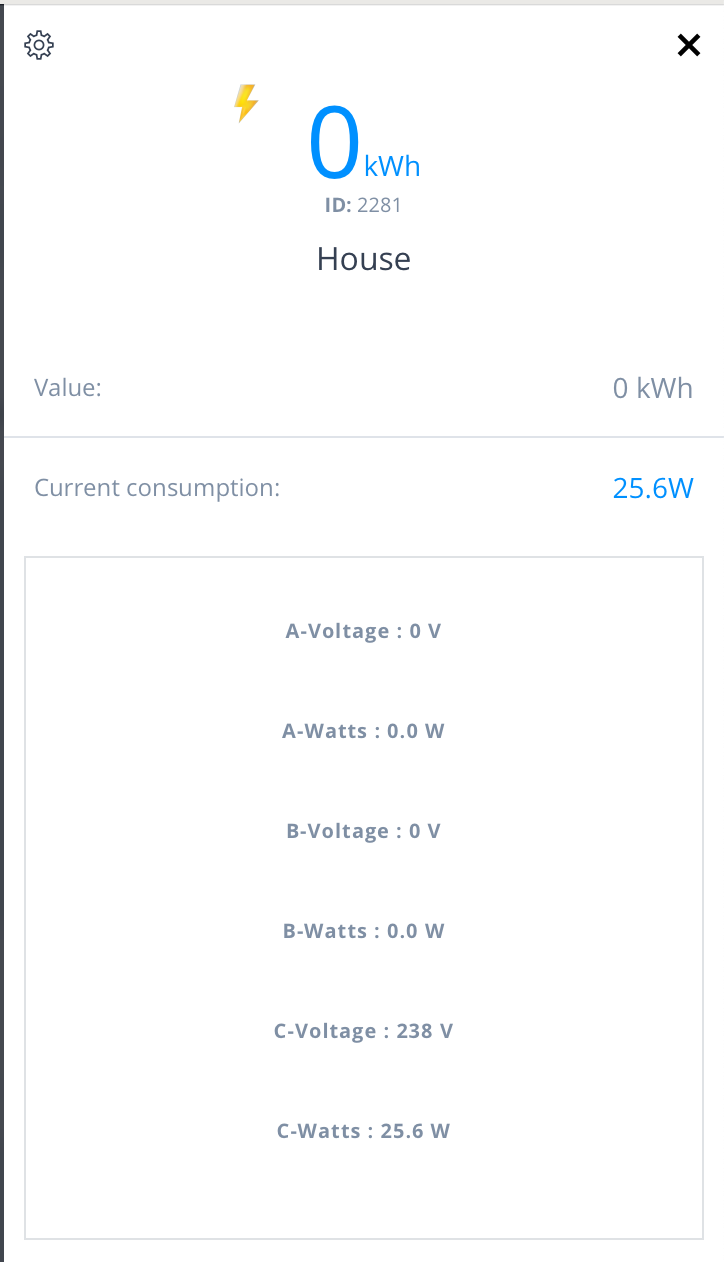Click the 238 V voltage number
The image size is (724, 1262).
point(424,1031)
